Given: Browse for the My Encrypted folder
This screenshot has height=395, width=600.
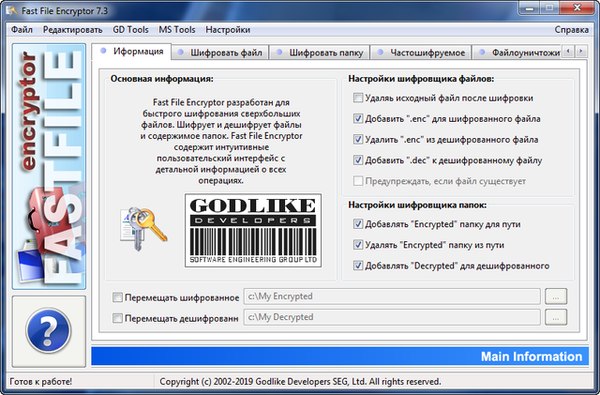Looking at the screenshot, I should pos(556,297).
